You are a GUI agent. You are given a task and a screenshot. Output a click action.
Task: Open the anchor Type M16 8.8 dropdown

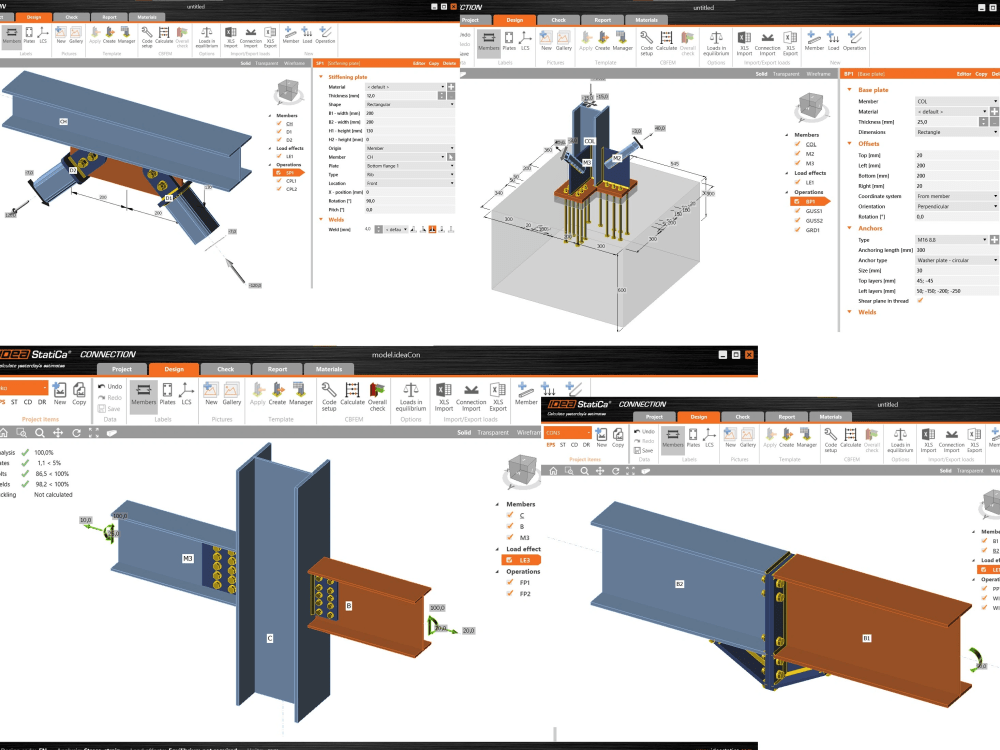(x=952, y=240)
